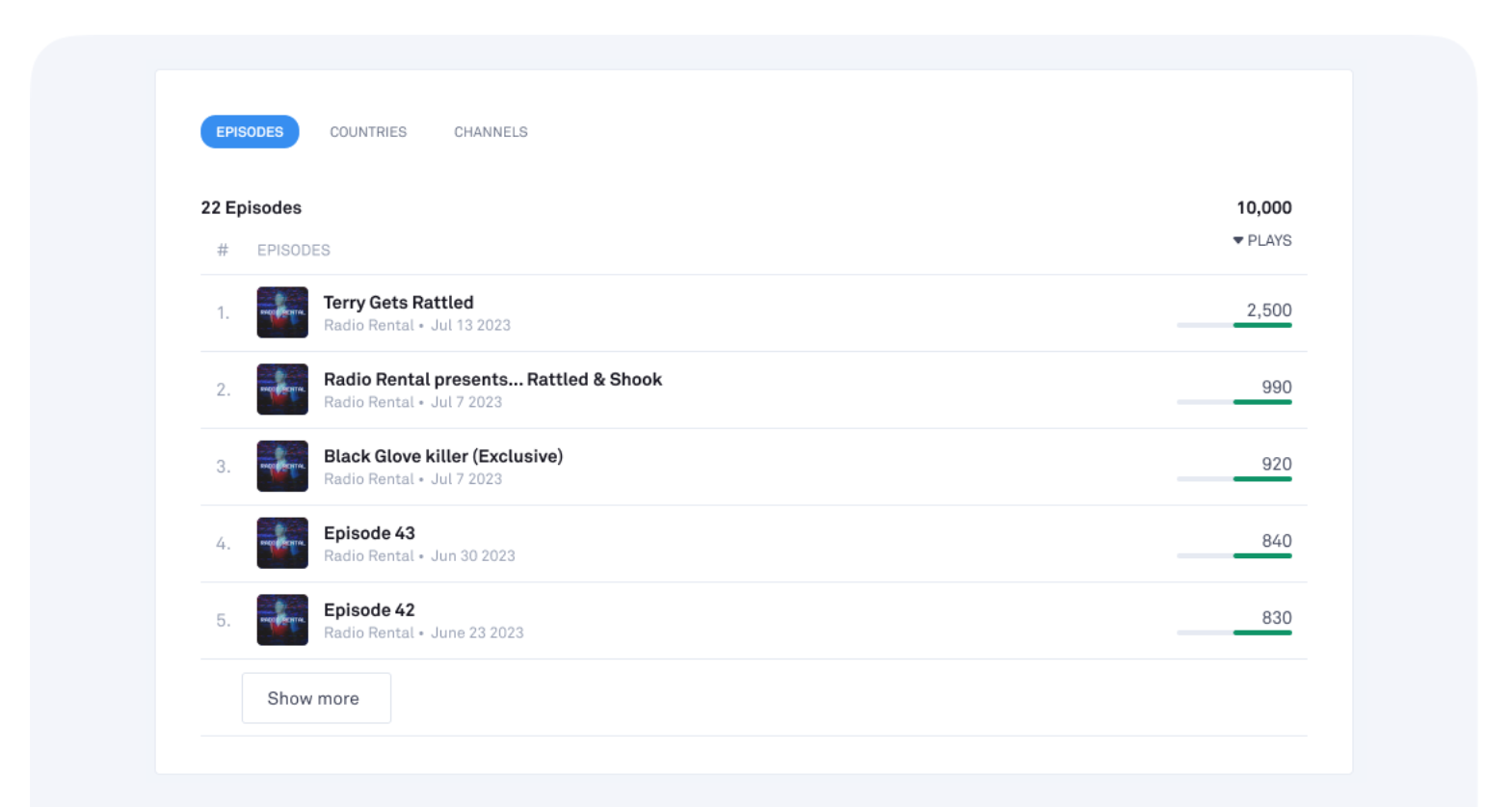Open Radio Rental presents... Rattled & Shook title
The height and width of the screenshot is (807, 1512).
pos(492,380)
